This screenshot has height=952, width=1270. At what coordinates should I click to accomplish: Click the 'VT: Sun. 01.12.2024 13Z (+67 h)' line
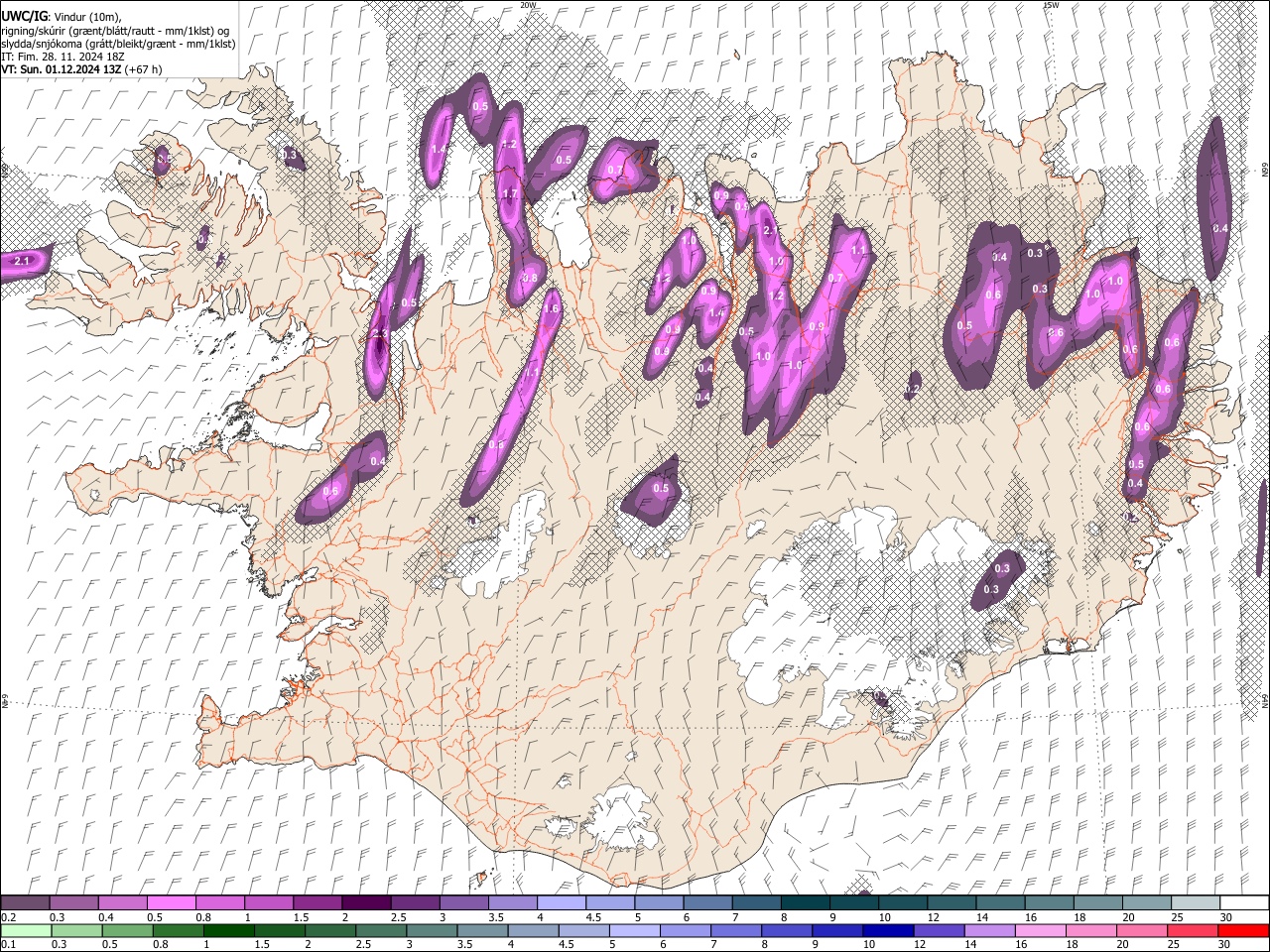pos(81,69)
